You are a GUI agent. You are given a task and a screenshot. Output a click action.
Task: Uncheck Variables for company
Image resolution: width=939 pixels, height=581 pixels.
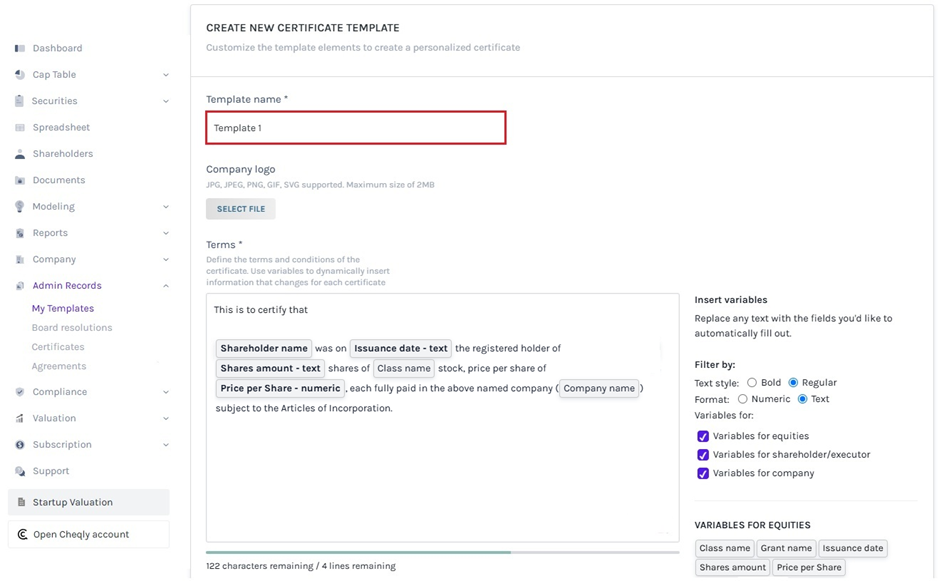[x=703, y=473]
